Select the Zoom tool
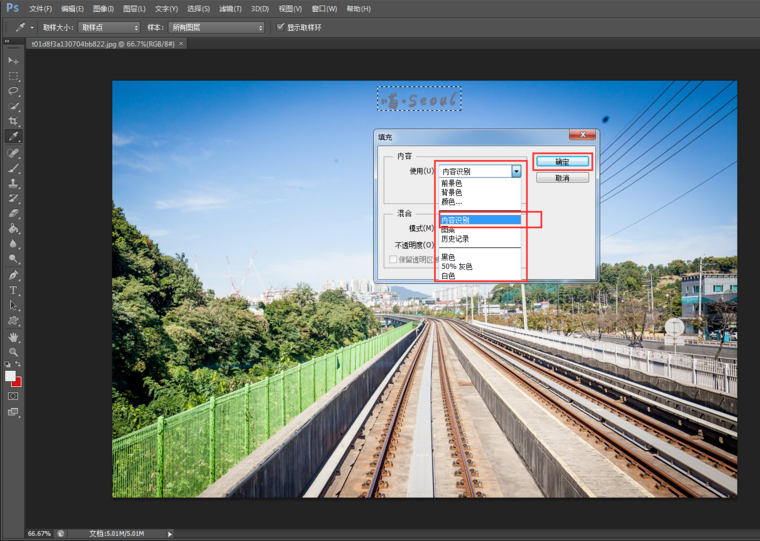 pos(13,352)
